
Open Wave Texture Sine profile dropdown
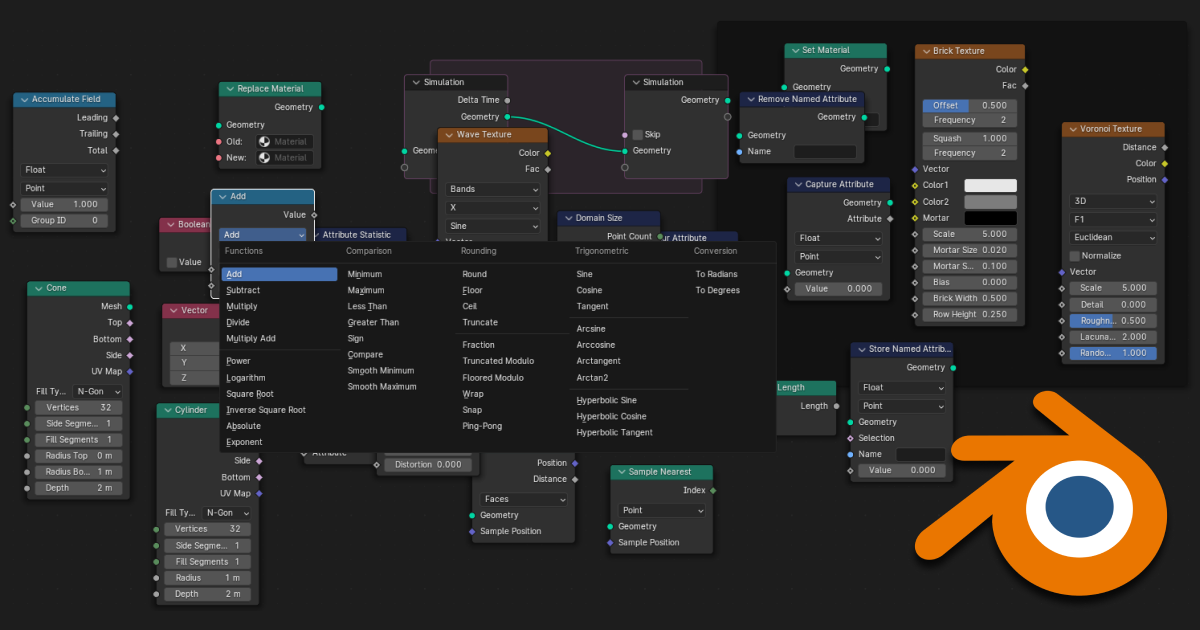click(493, 226)
